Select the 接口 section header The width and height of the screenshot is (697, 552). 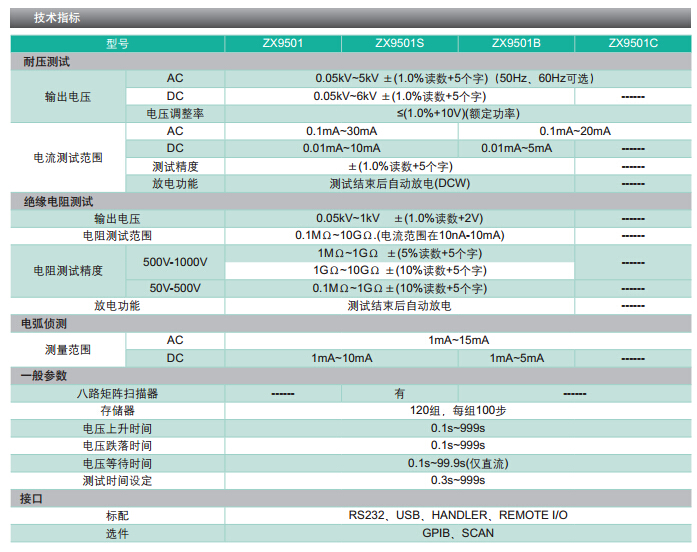[32, 498]
